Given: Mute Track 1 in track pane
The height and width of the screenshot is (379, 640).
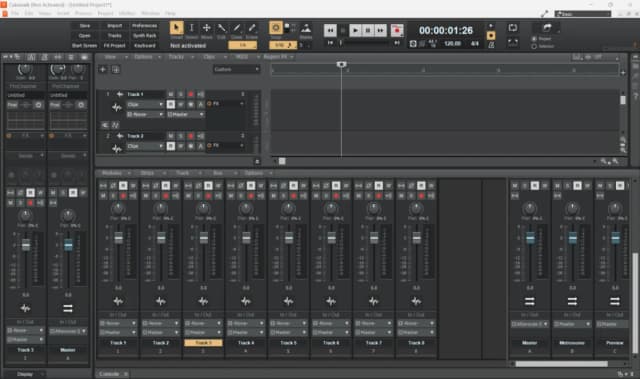Looking at the screenshot, I should tap(171, 94).
